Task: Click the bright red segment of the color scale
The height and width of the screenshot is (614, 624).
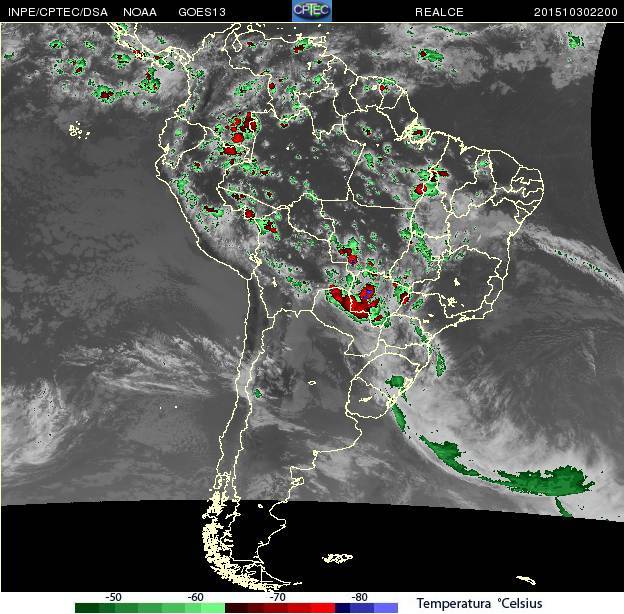Action: 323,608
